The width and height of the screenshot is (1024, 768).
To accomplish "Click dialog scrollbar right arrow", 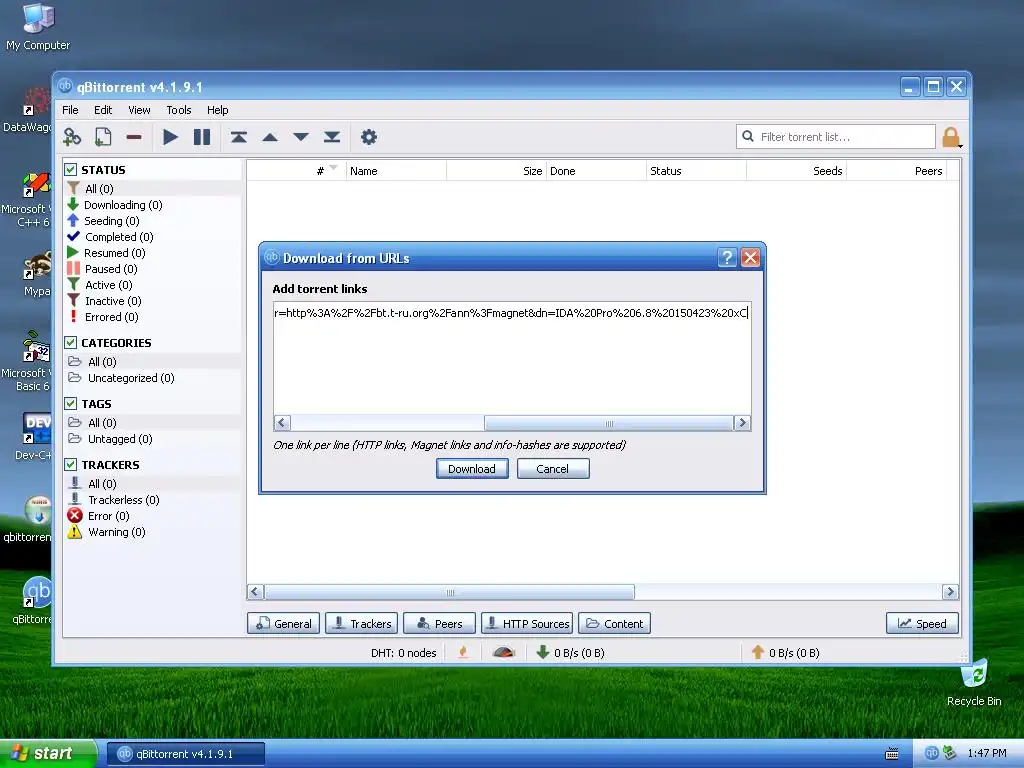I will [742, 423].
